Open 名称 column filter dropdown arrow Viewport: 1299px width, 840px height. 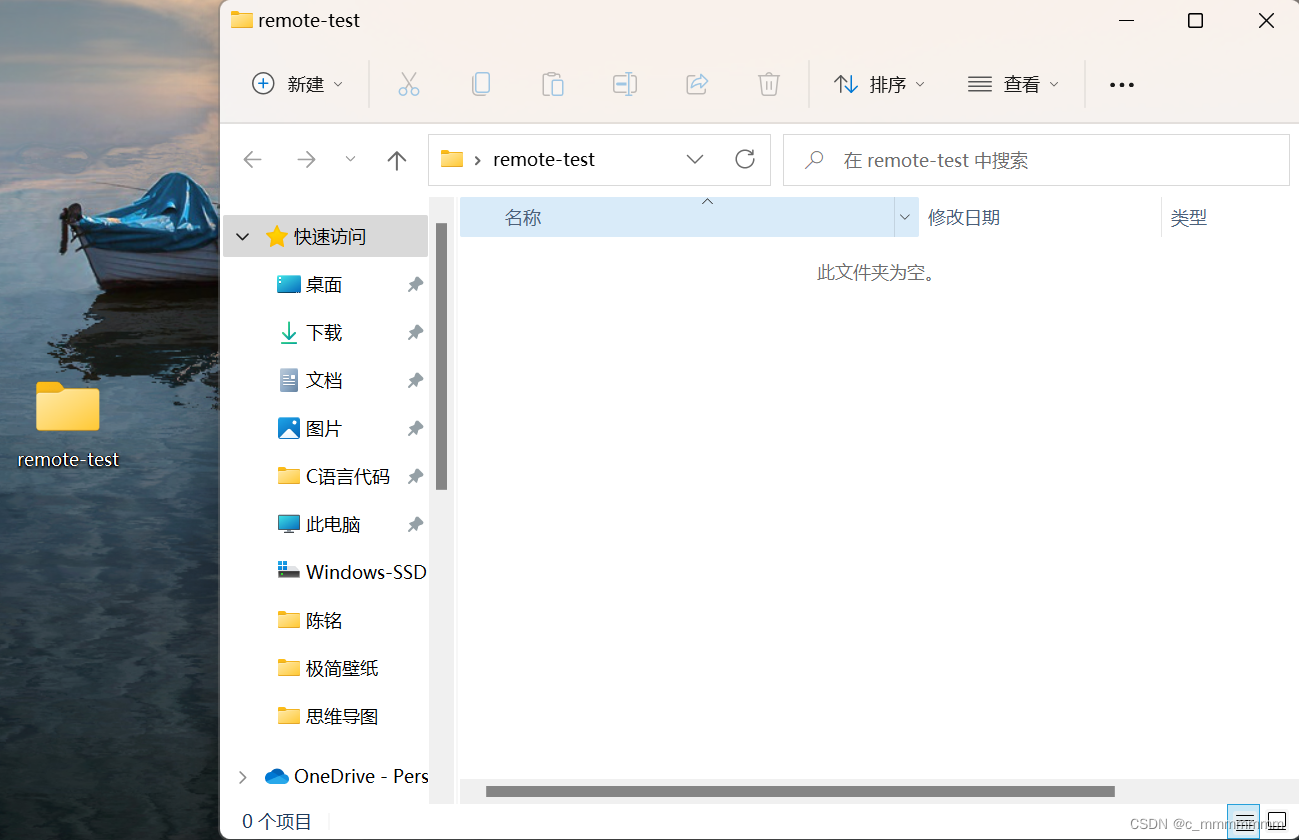pyautogui.click(x=906, y=217)
